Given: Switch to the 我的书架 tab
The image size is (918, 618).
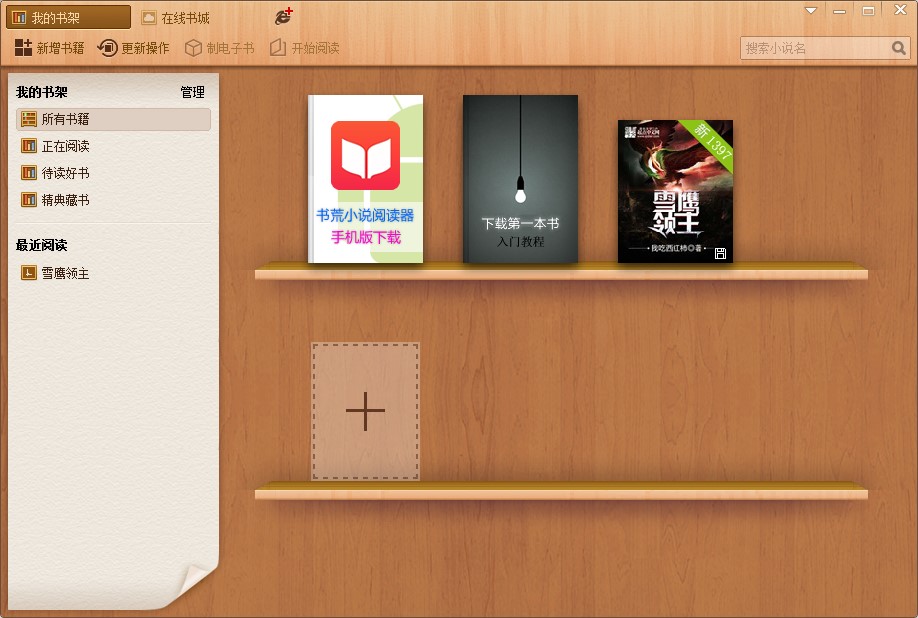Looking at the screenshot, I should 68,18.
